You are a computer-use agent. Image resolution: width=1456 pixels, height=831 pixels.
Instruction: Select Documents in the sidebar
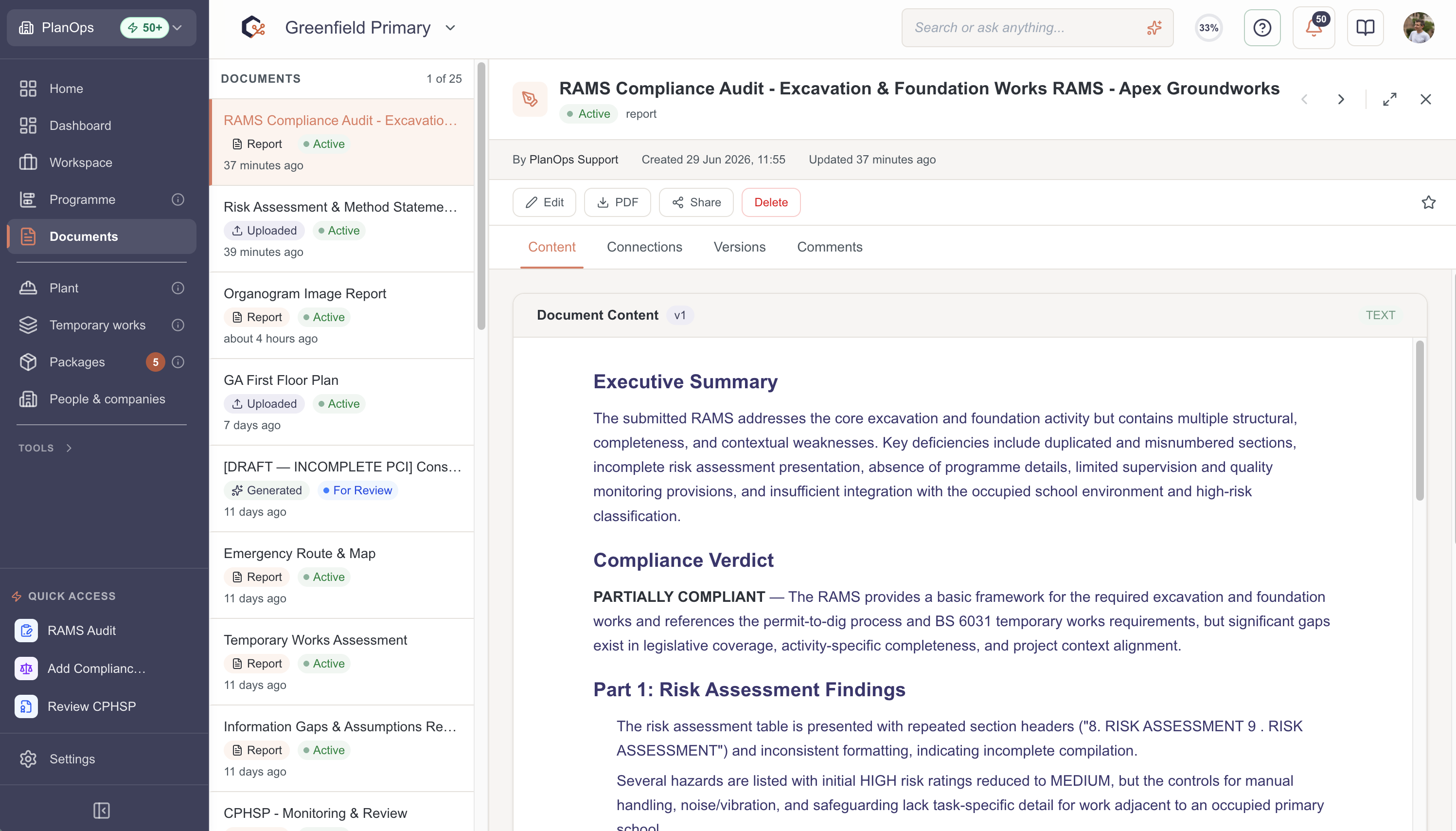pyautogui.click(x=102, y=237)
